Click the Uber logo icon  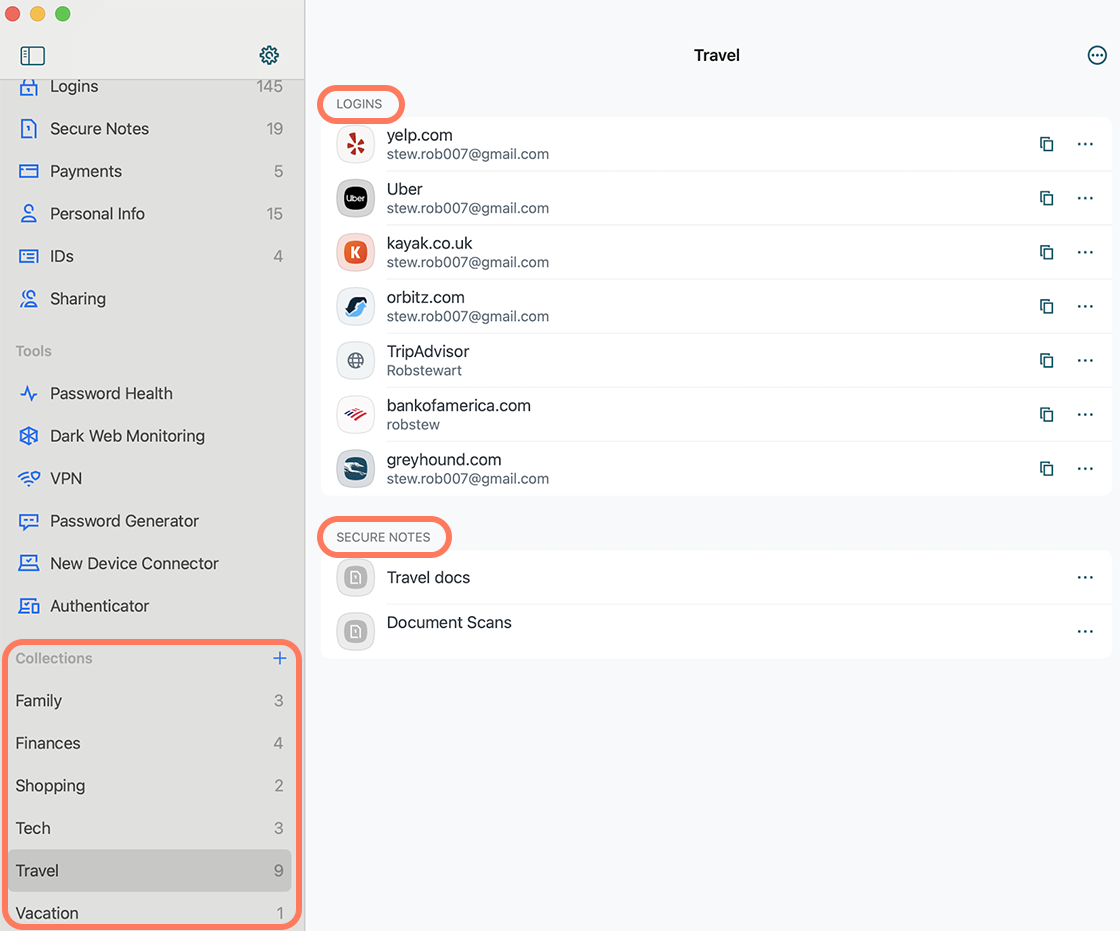(355, 198)
